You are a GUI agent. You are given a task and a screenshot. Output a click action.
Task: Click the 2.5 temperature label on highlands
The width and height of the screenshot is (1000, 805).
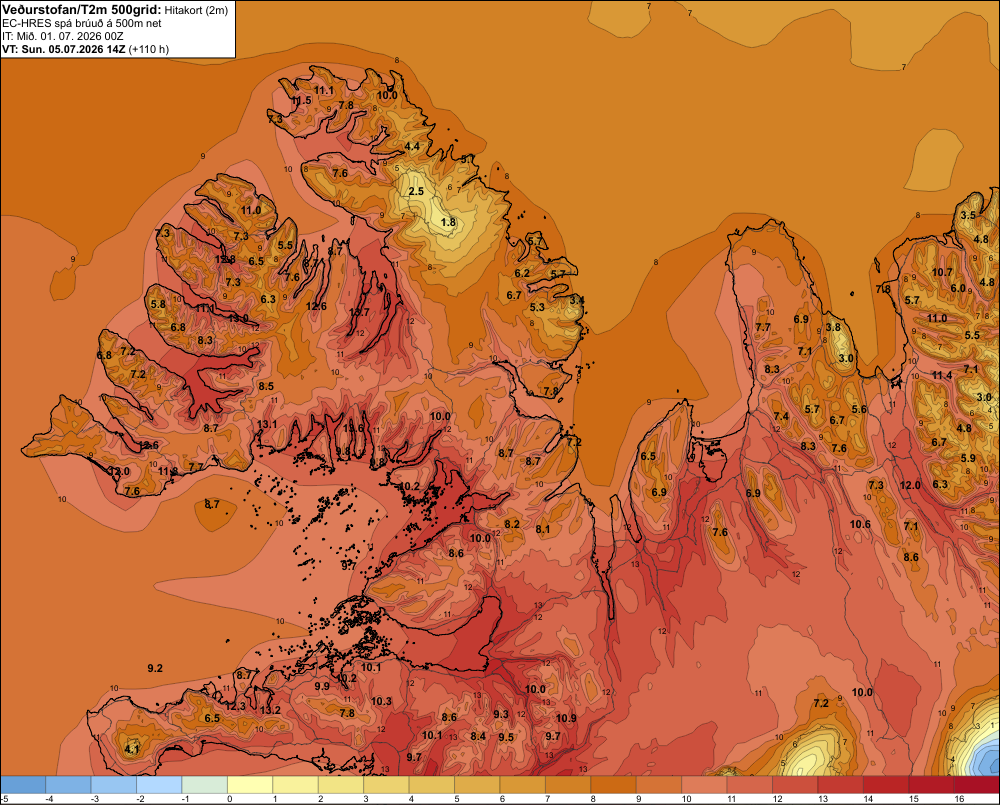point(416,192)
